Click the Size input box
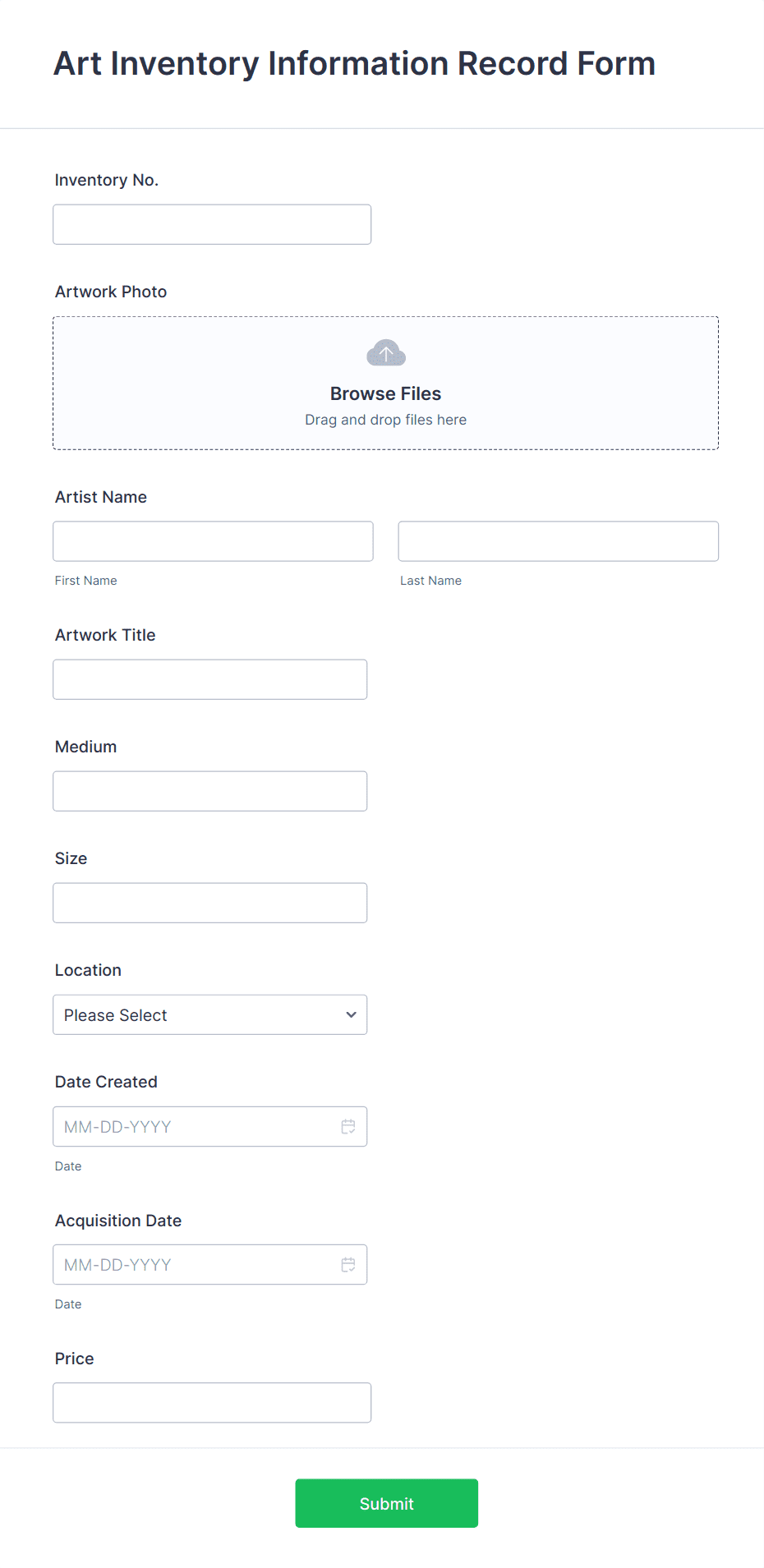Screen dimensions: 764x1568 coord(209,902)
